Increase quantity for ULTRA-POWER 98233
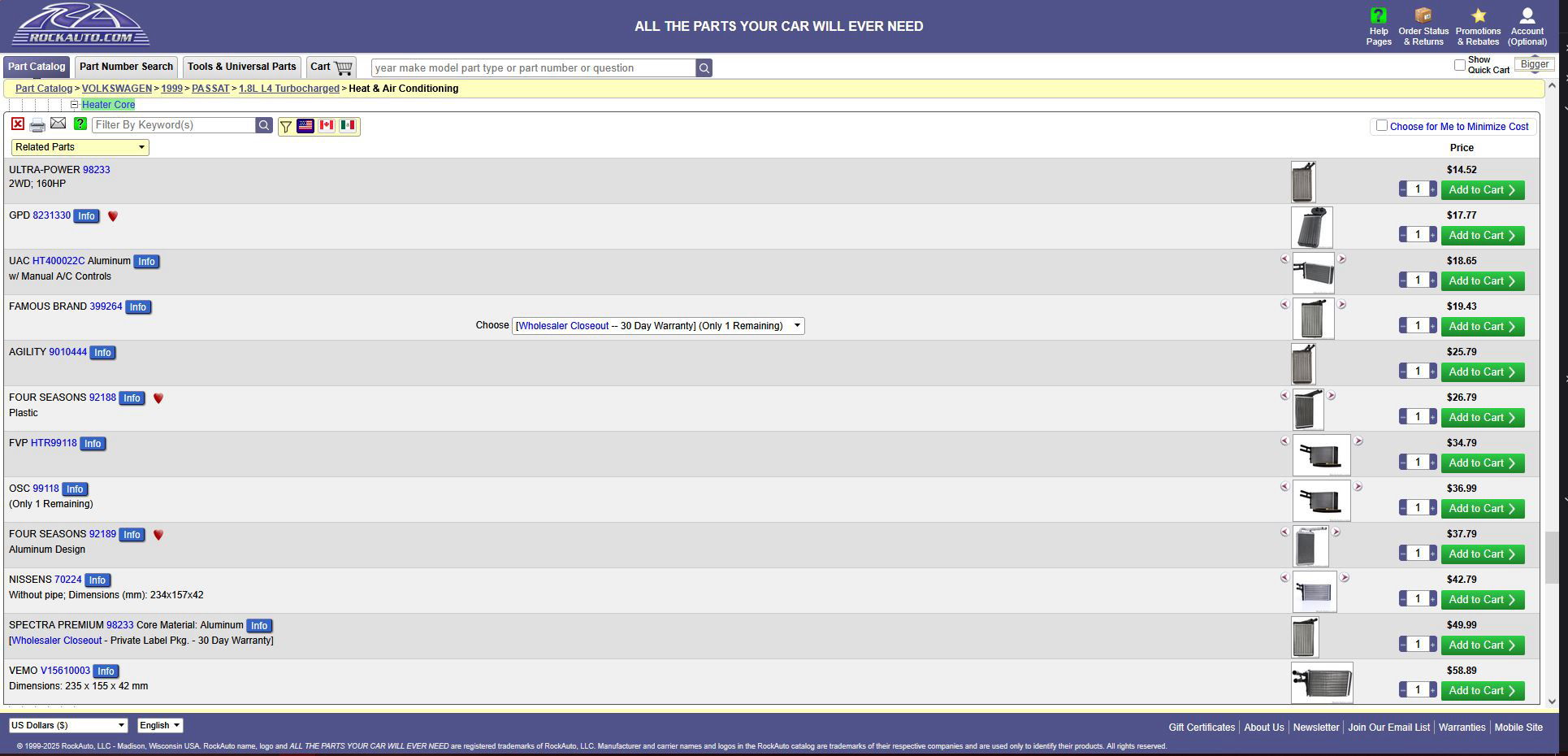This screenshot has width=1568, height=756. [x=1433, y=189]
